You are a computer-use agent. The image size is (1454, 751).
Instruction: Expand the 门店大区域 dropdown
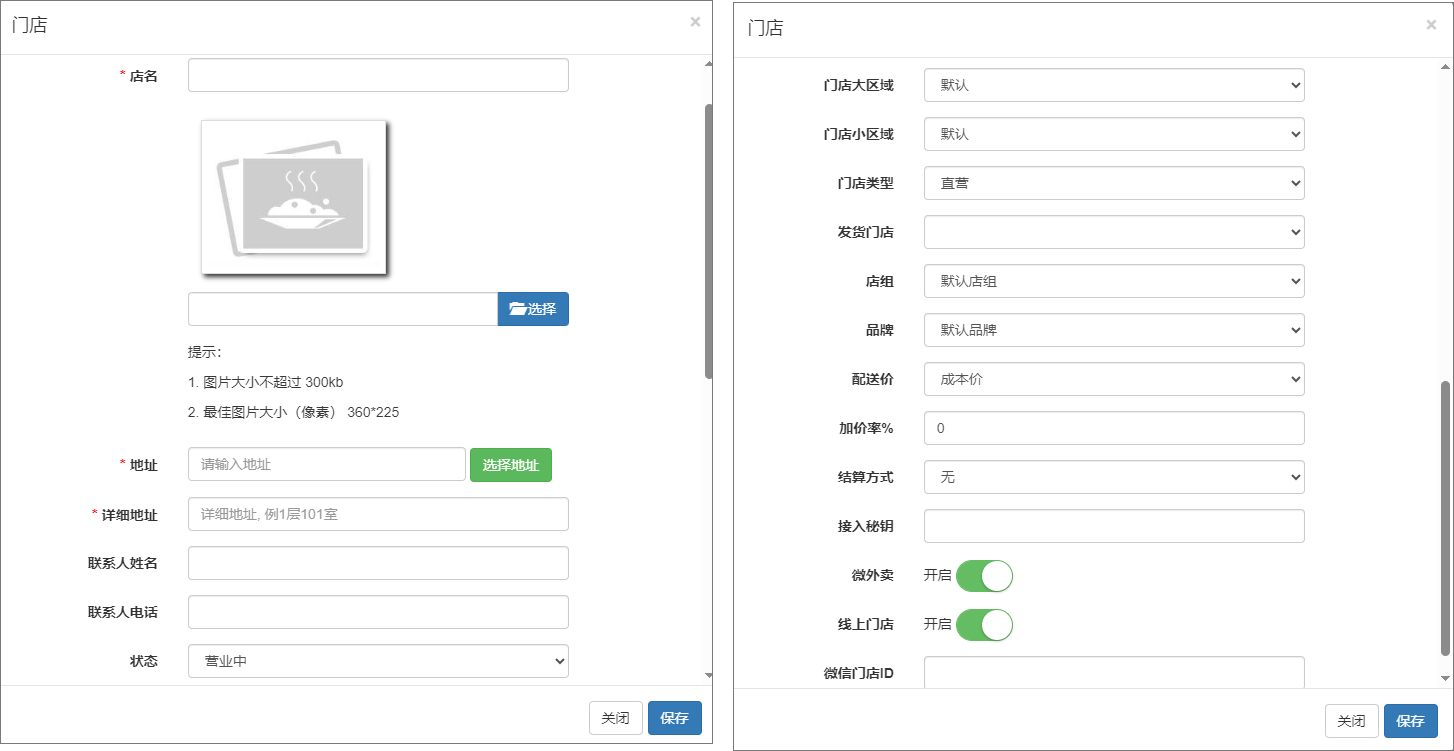point(1114,86)
